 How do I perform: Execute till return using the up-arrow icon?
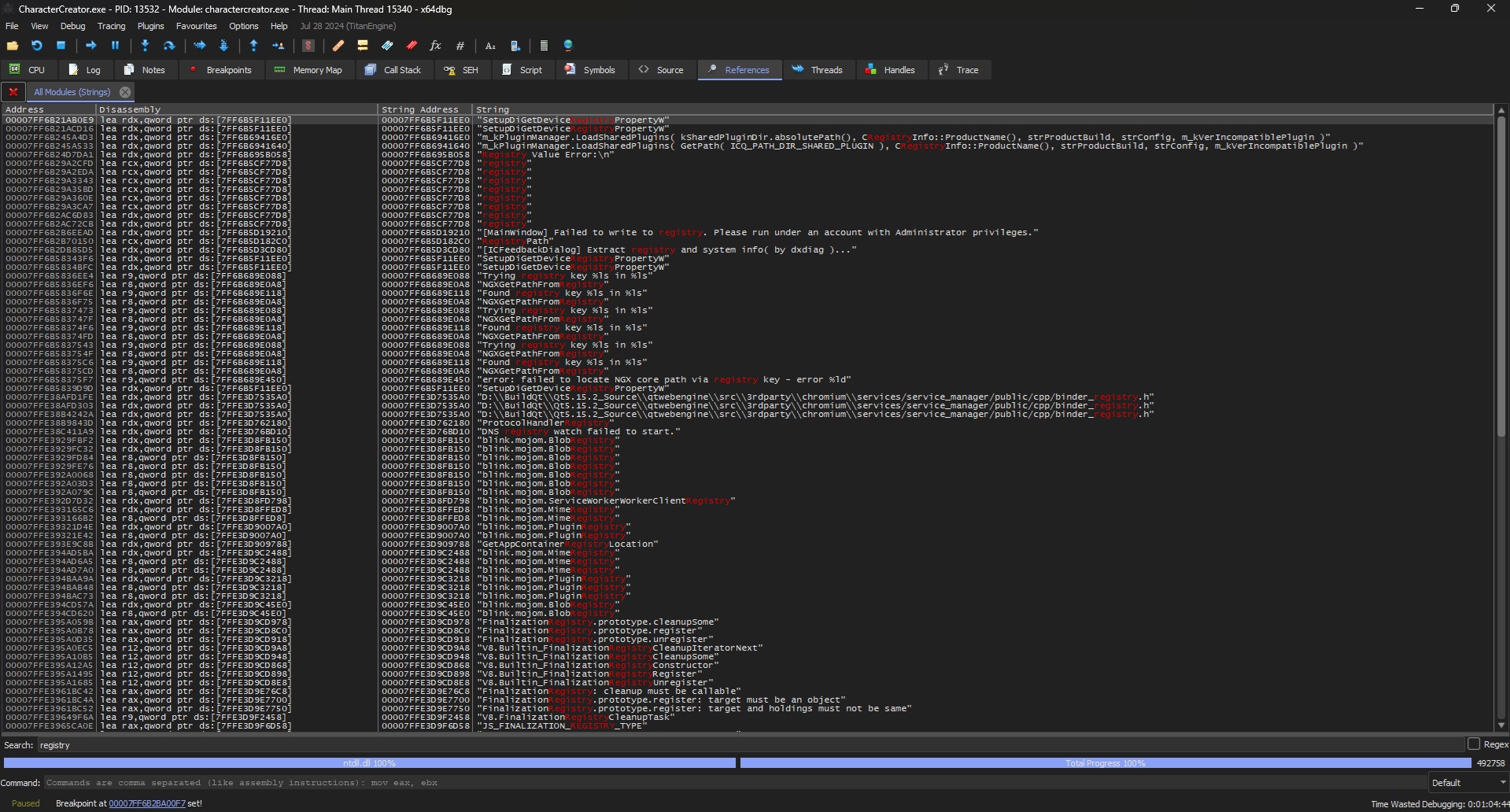[253, 46]
